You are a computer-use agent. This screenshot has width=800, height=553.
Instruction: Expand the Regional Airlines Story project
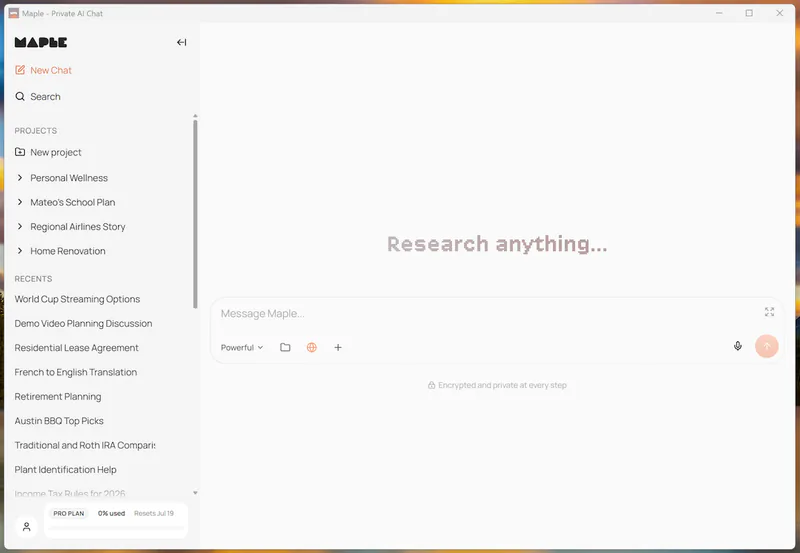[x=20, y=226]
